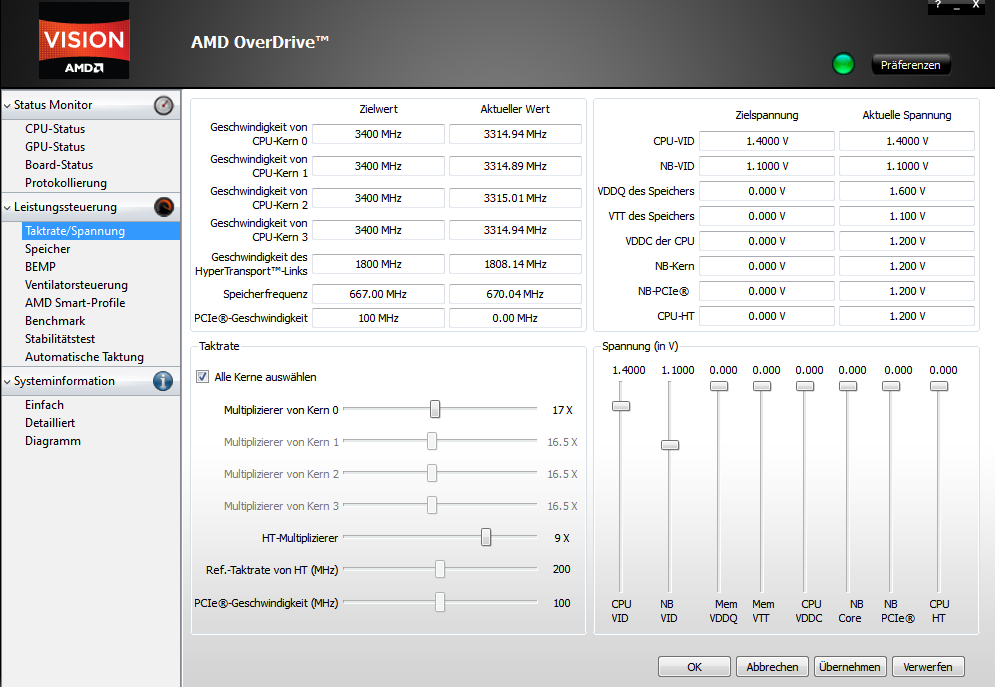Click the NB-VID Zielspannung field
Image resolution: width=995 pixels, height=687 pixels.
767,166
